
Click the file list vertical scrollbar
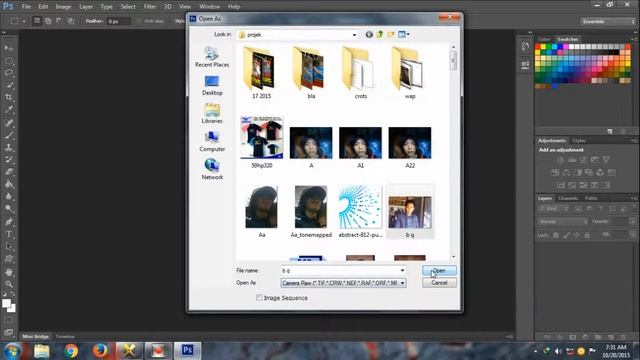tap(453, 152)
